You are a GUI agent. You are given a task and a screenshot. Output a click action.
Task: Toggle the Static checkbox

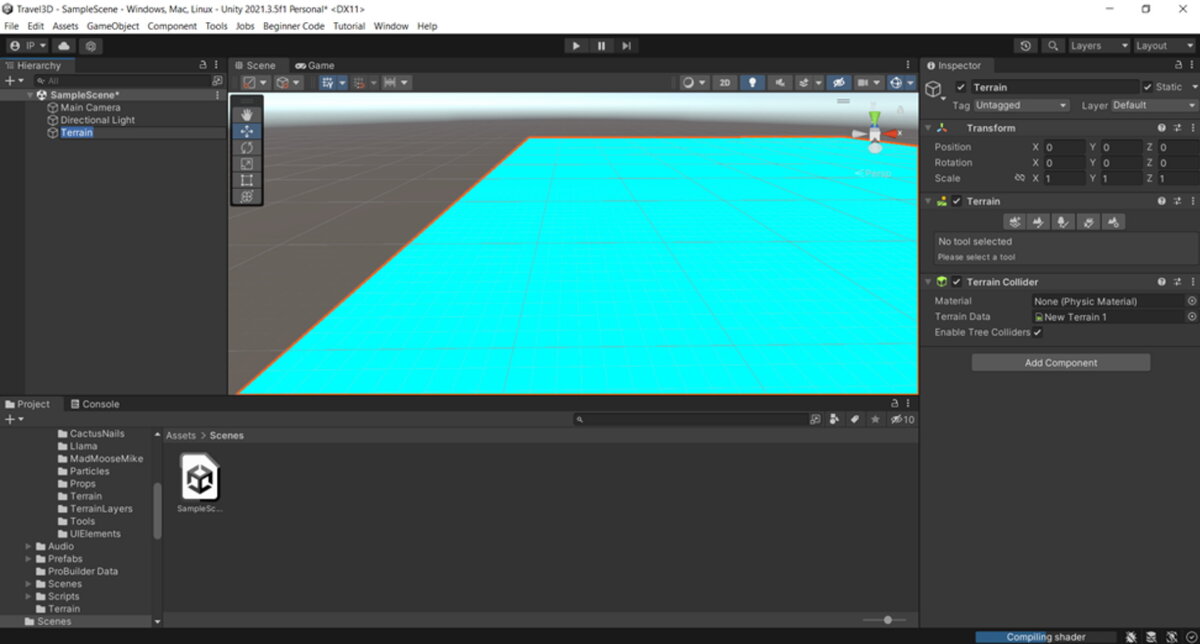coord(1148,87)
